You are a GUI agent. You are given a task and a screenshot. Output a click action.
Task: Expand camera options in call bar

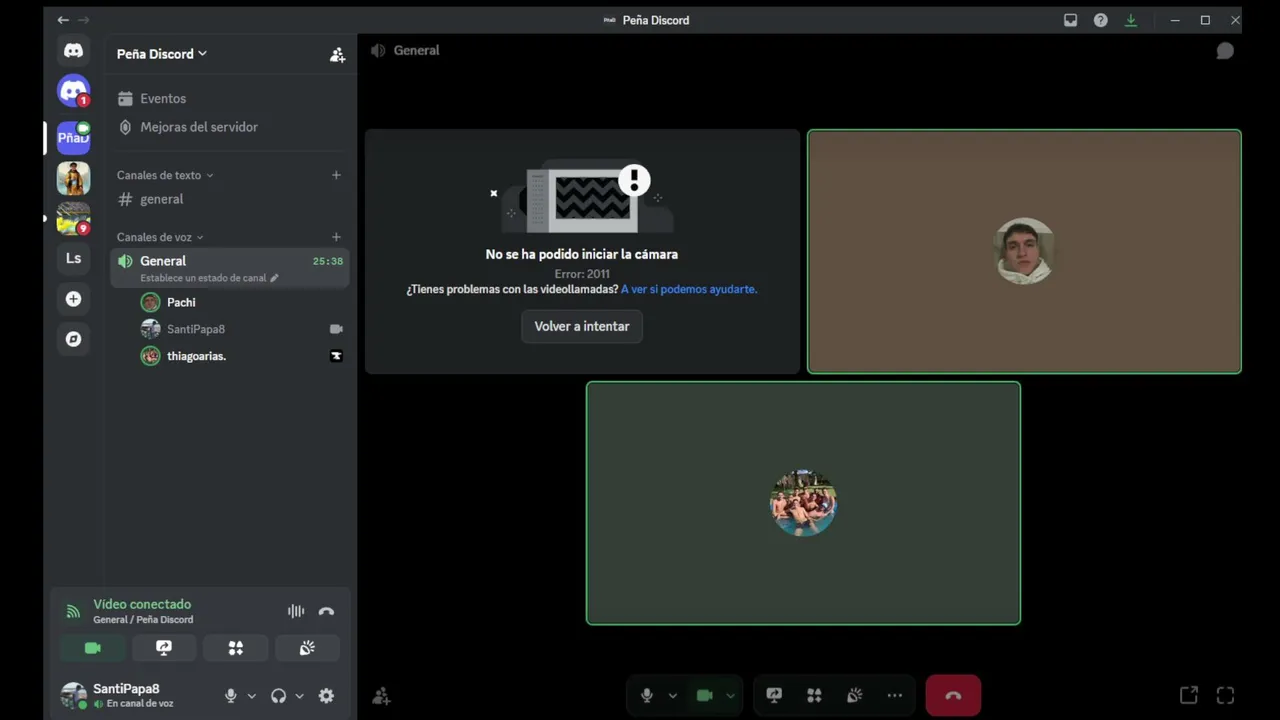(x=730, y=696)
